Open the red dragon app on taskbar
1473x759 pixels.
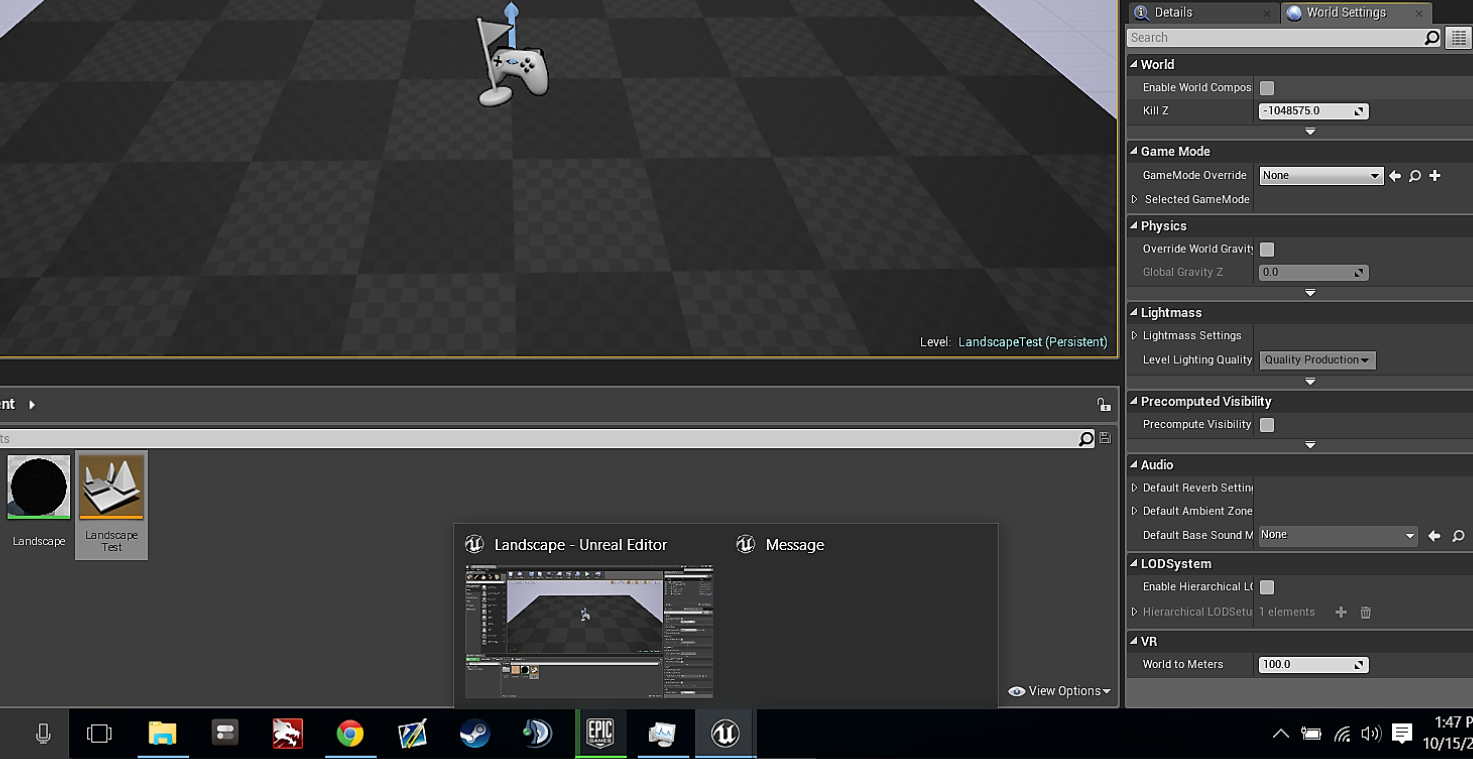287,734
